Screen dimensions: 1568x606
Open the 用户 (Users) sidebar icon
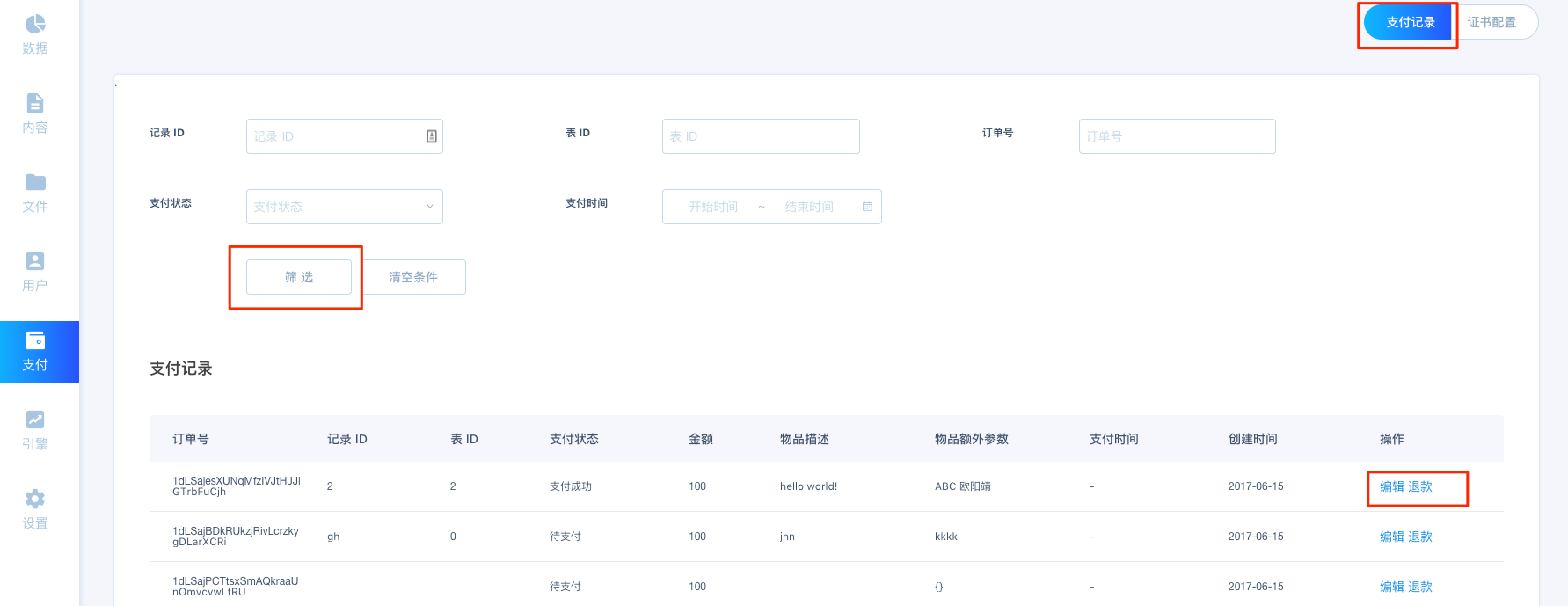(x=35, y=262)
